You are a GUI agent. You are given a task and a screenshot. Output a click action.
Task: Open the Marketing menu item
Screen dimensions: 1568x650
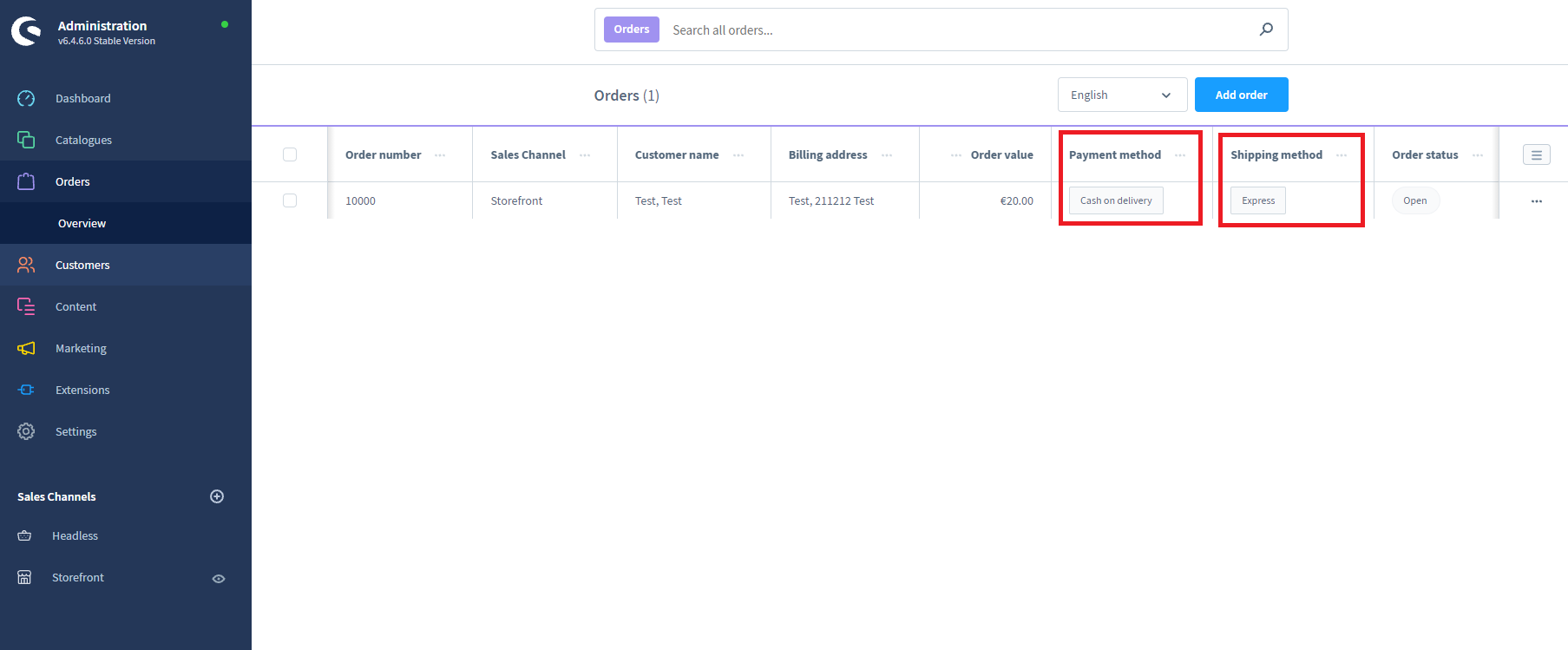point(81,348)
